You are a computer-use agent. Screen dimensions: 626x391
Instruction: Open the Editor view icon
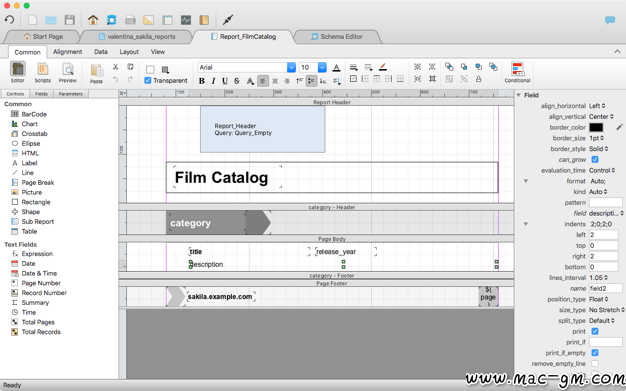coord(18,72)
